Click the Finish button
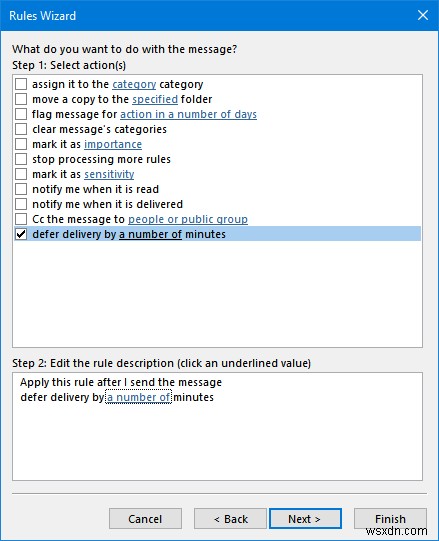439x541 pixels. click(x=390, y=519)
